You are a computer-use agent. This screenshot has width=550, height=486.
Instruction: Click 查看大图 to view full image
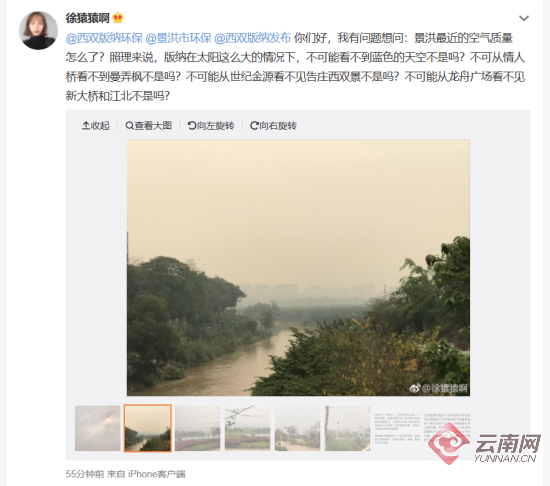click(x=148, y=126)
